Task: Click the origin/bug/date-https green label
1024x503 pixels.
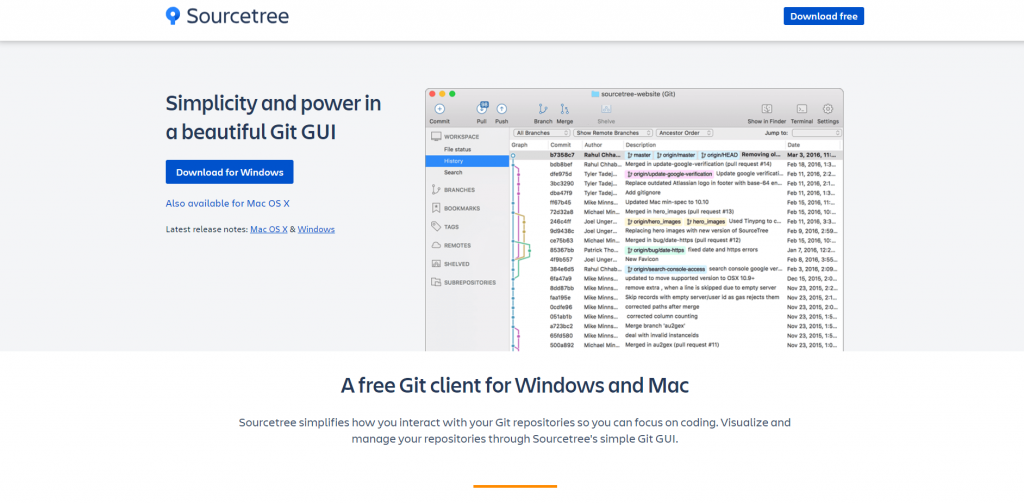Action: pos(656,250)
